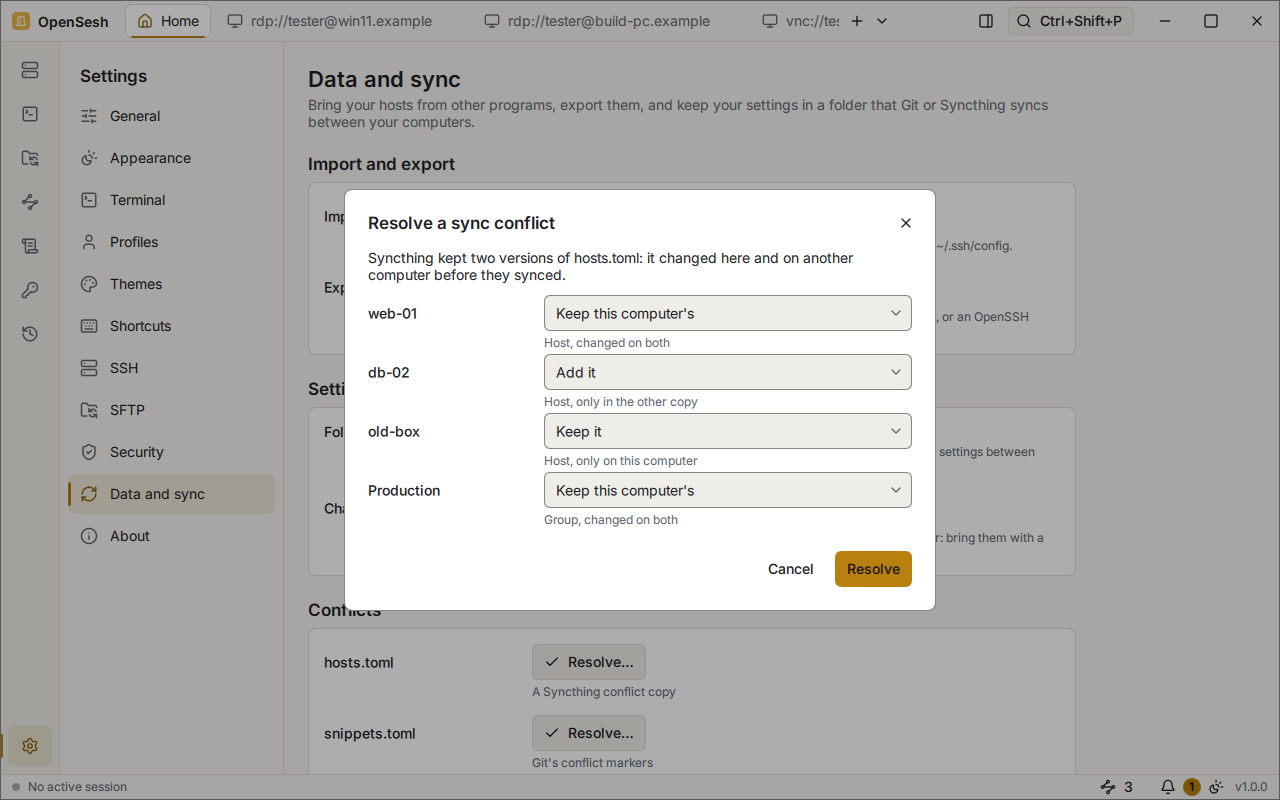Open Themes settings
The image size is (1280, 800).
pos(171,284)
